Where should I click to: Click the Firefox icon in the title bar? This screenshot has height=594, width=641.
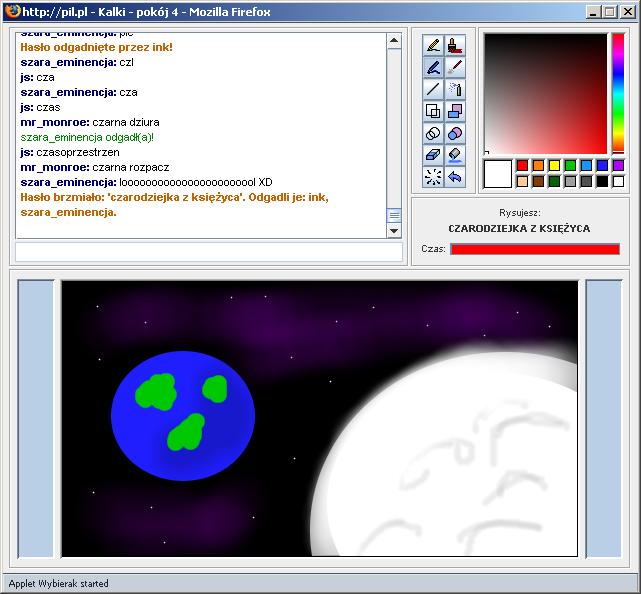click(x=13, y=11)
